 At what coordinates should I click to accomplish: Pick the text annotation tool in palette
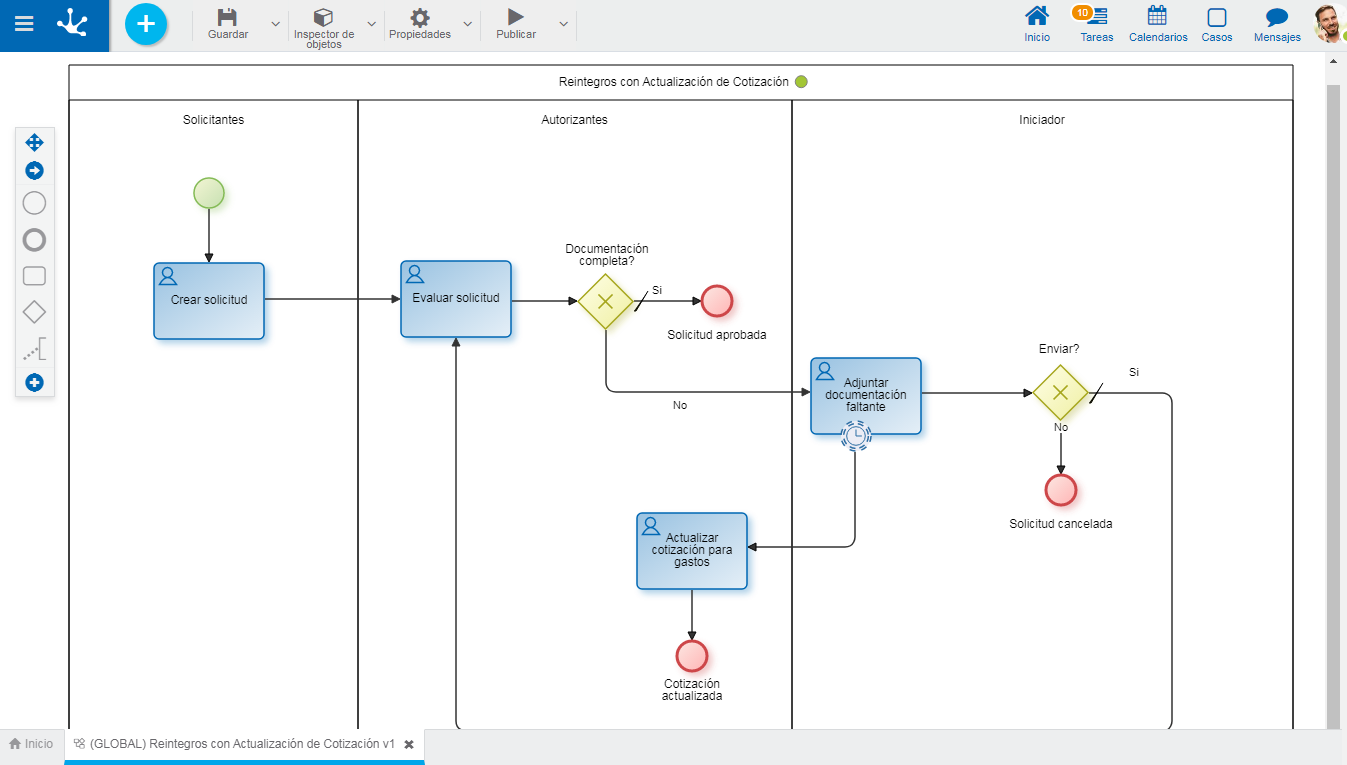(34, 349)
